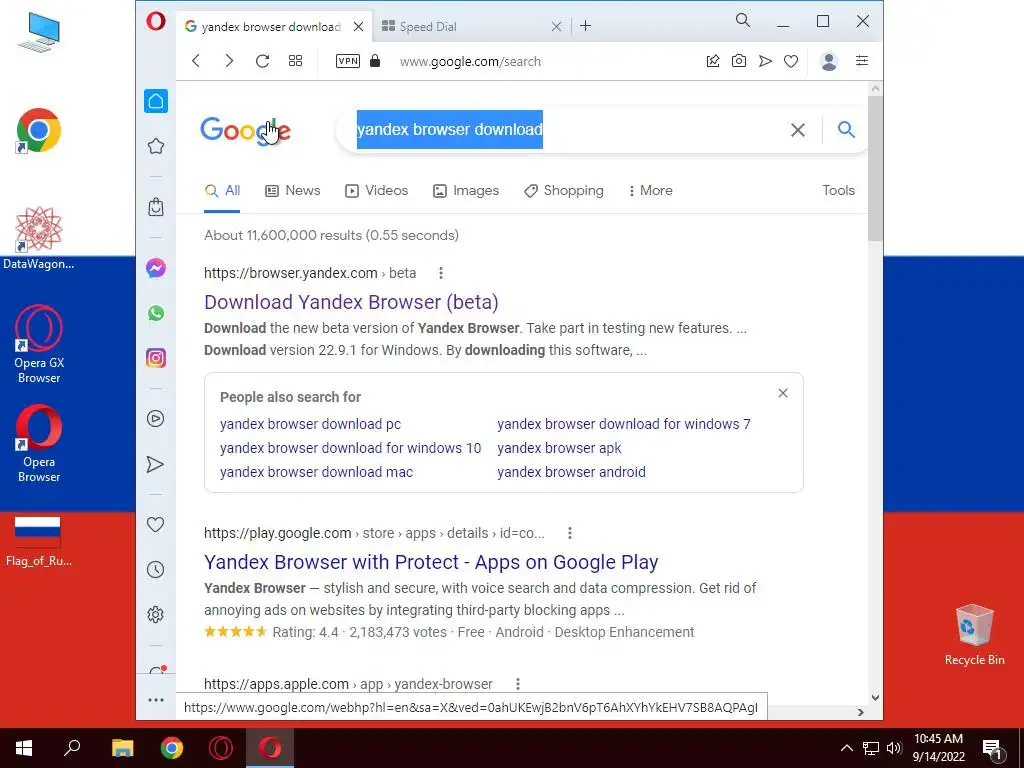The width and height of the screenshot is (1024, 768).
Task: Open the My Flow send icon in the address bar
Action: tap(765, 61)
